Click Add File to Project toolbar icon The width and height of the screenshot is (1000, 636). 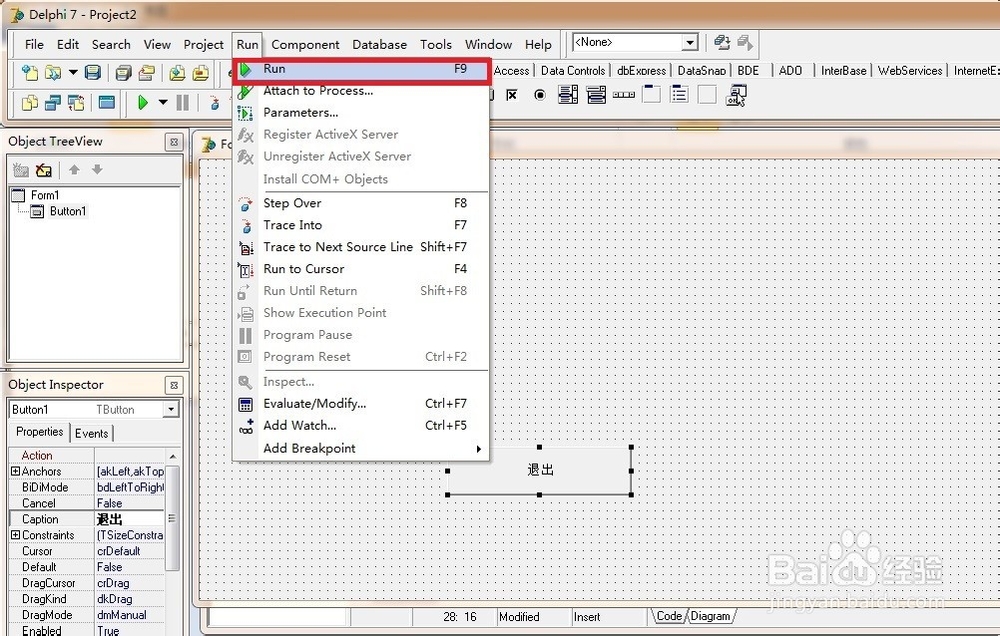177,72
